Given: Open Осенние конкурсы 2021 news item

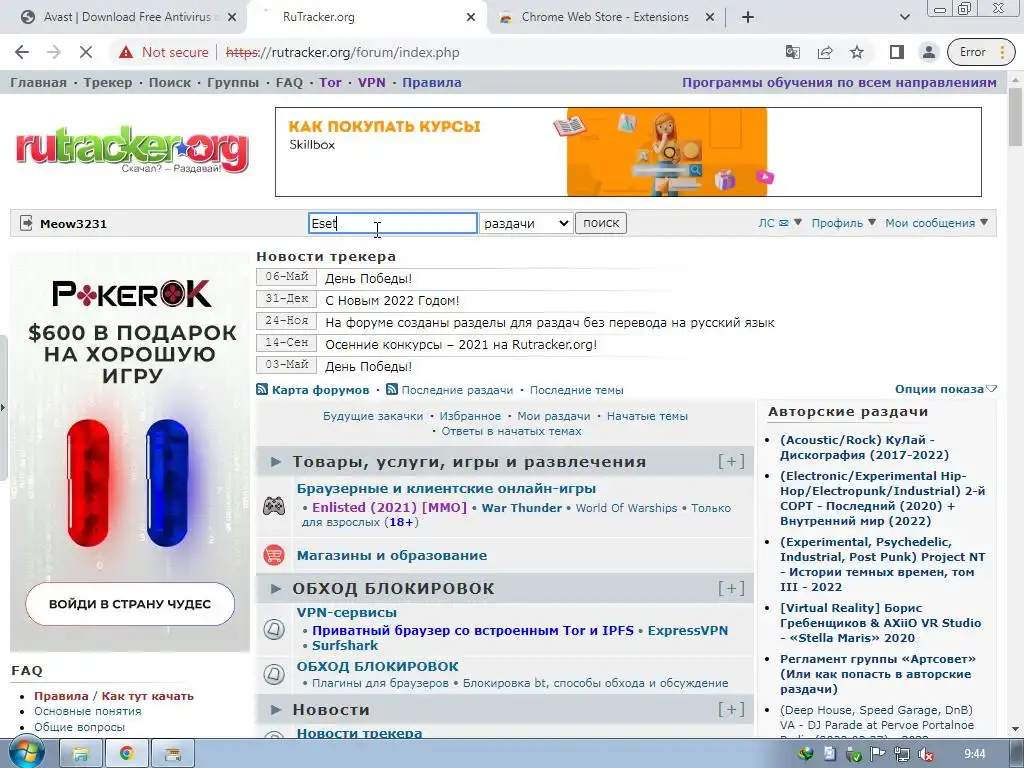Looking at the screenshot, I should click(461, 344).
